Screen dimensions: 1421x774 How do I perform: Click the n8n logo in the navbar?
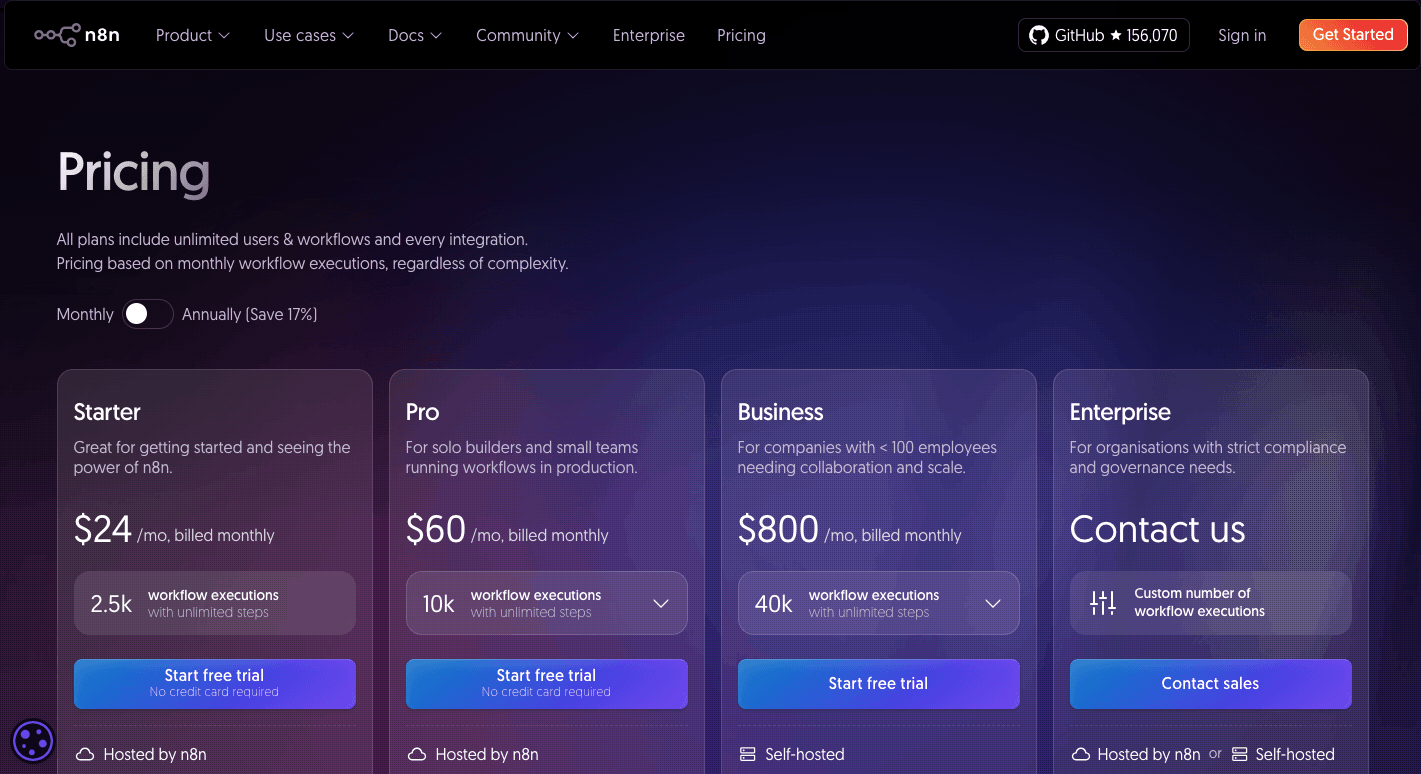77,34
